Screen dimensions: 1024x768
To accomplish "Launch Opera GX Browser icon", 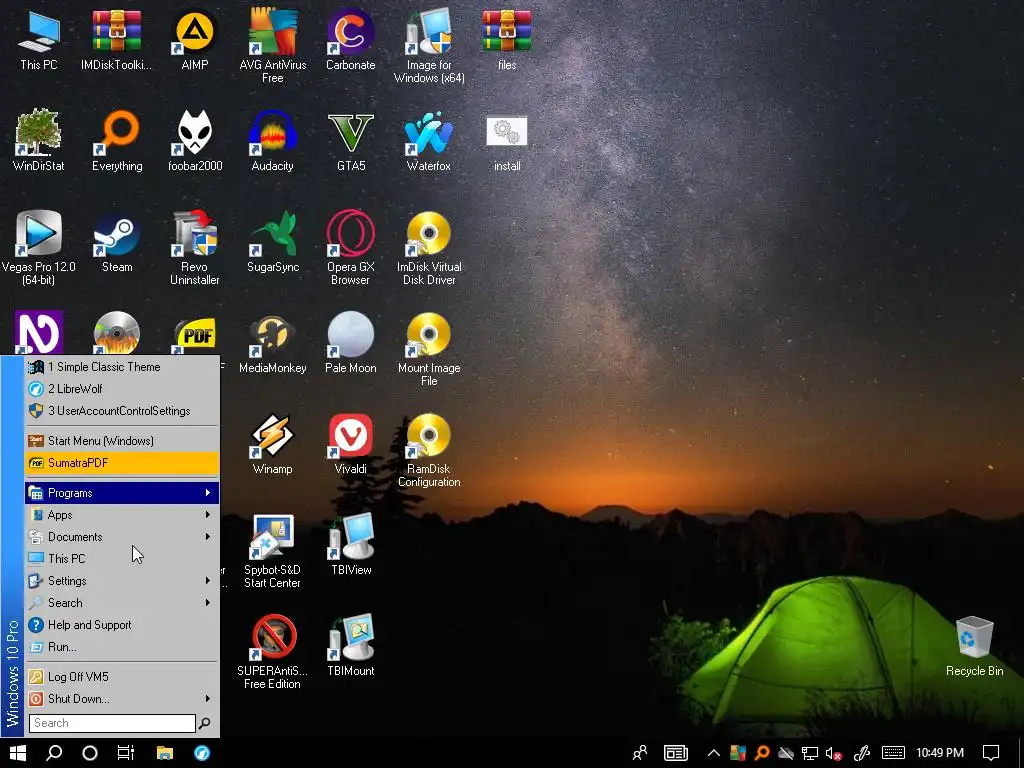I will (351, 248).
